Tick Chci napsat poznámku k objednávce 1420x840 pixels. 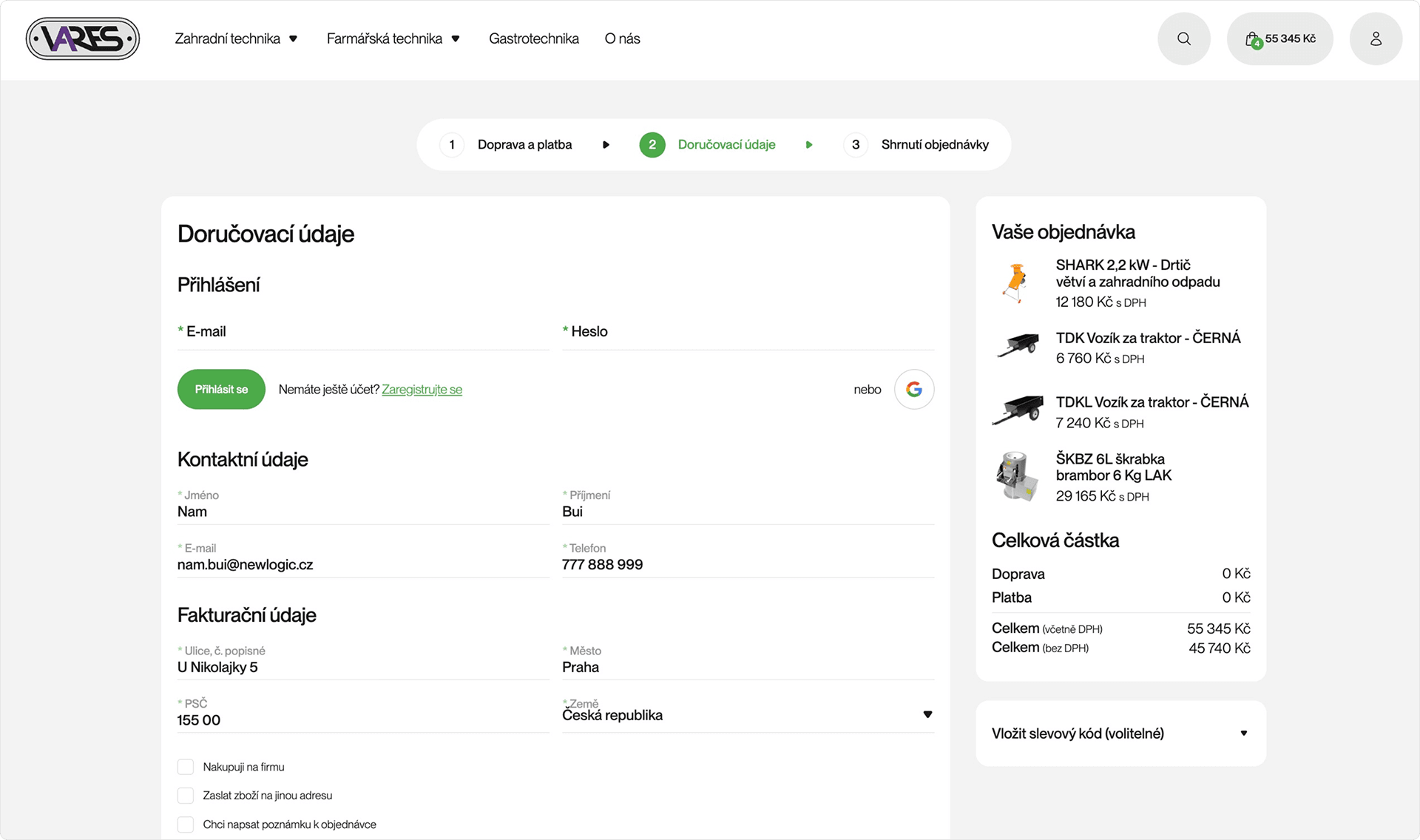pyautogui.click(x=186, y=824)
